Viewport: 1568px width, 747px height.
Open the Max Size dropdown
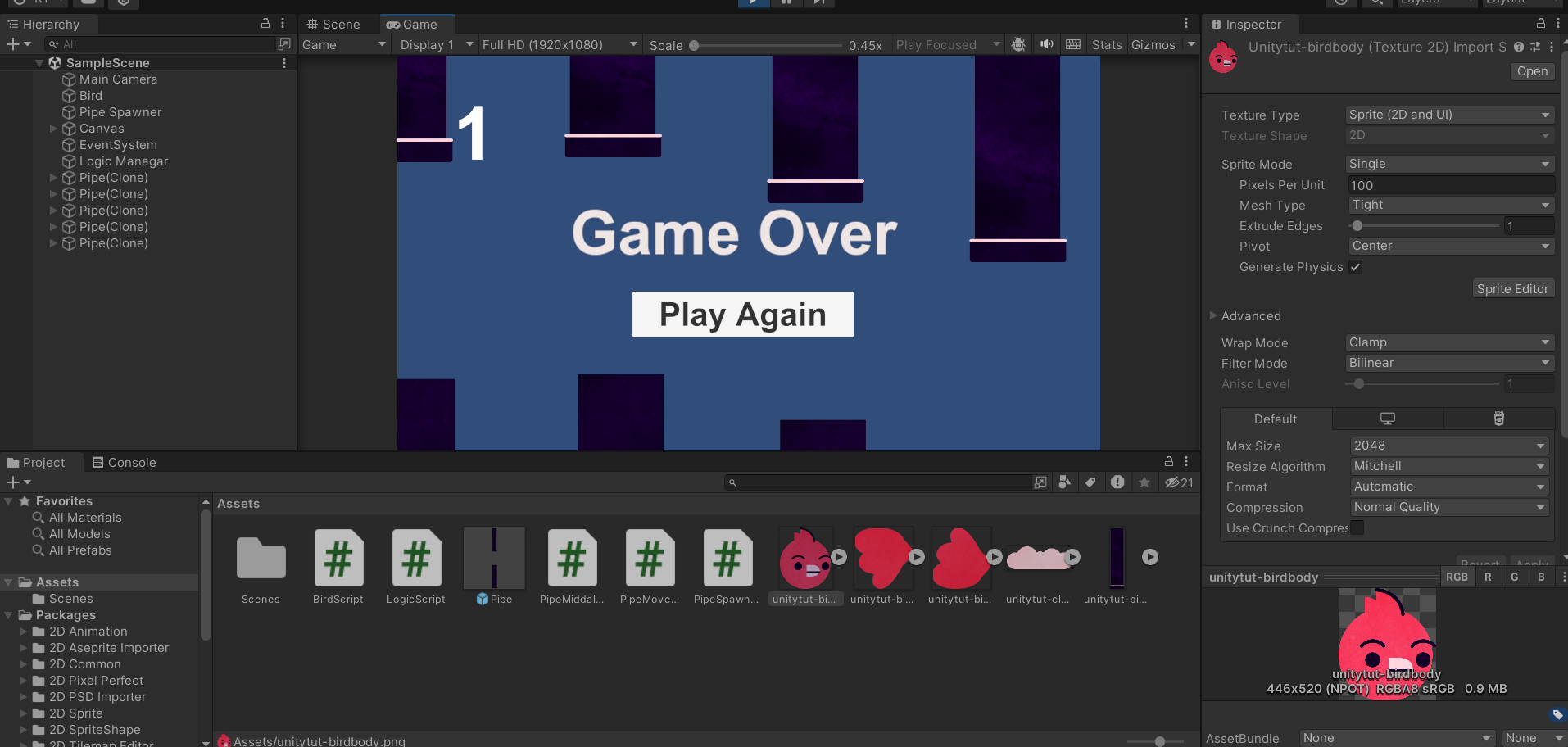1449,446
